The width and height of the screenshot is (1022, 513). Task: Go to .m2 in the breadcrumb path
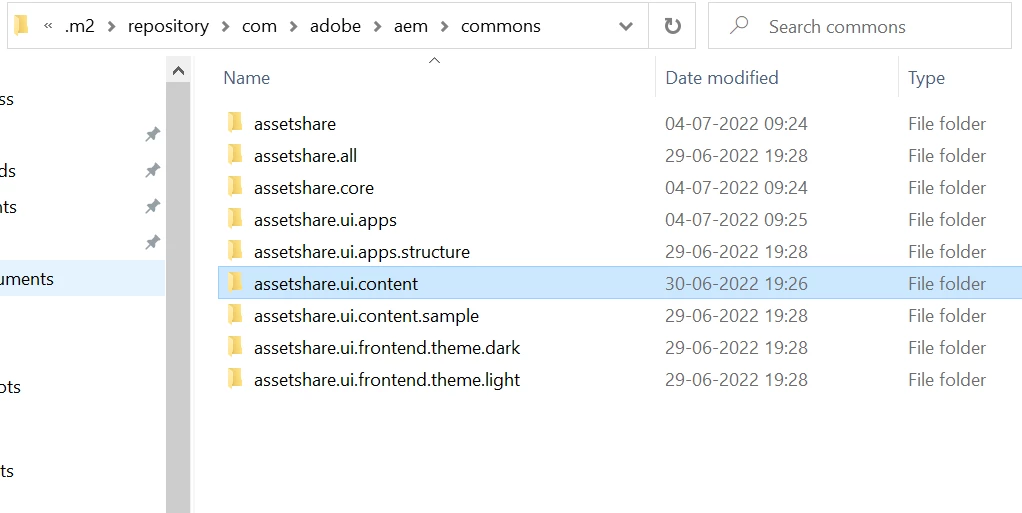80,26
